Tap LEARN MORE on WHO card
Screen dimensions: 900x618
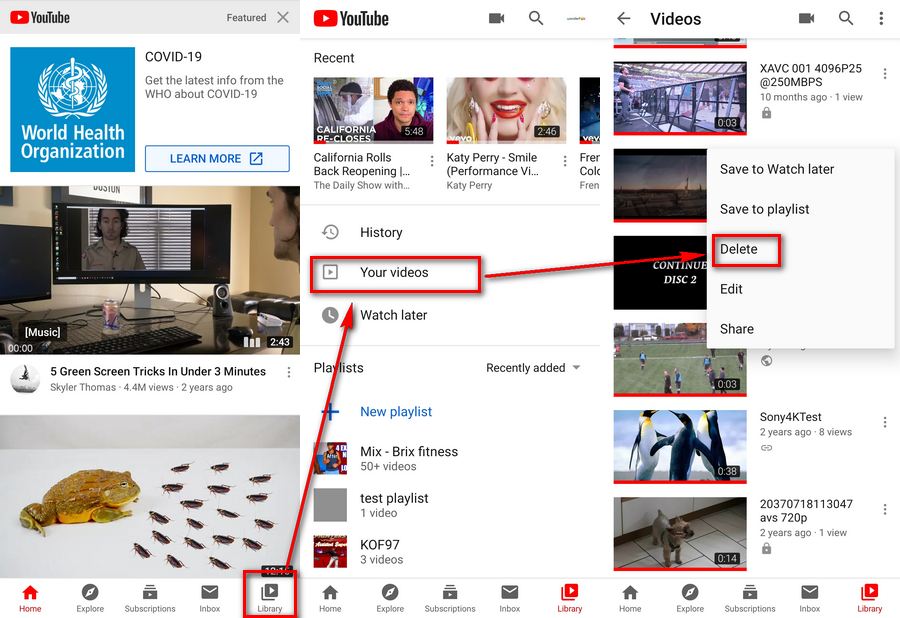click(217, 158)
